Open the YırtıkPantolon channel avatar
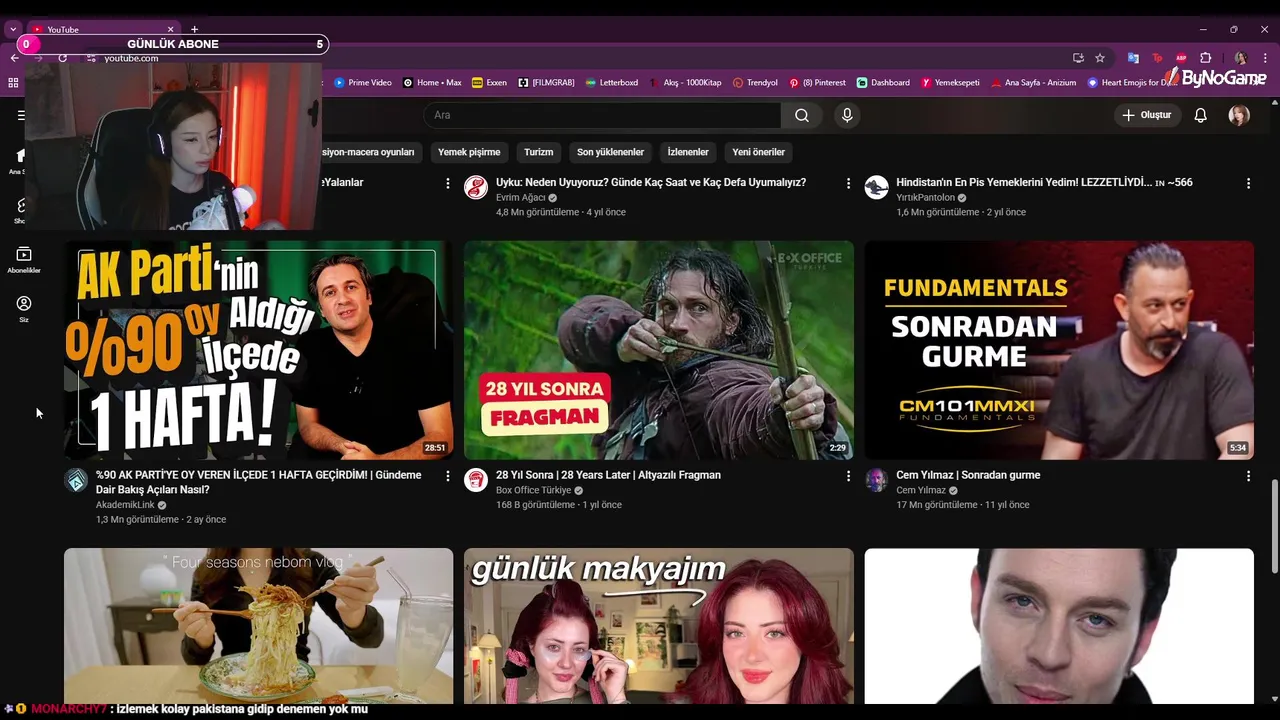 tap(876, 187)
